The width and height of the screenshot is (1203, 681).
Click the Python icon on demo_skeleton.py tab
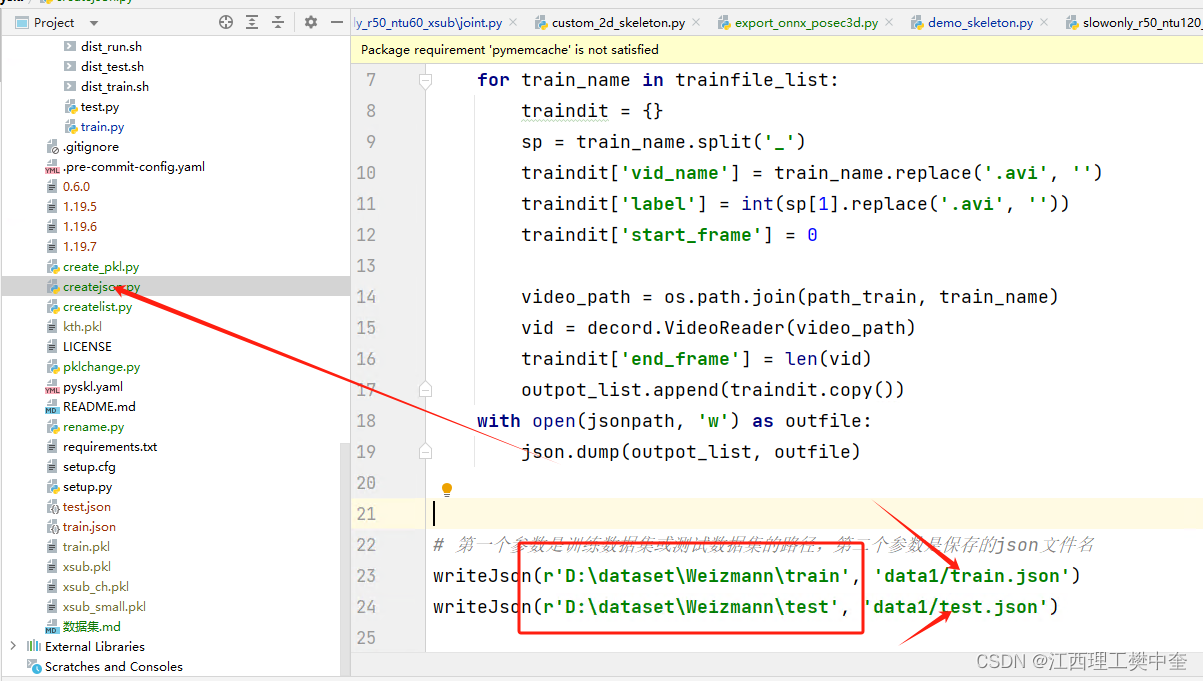click(917, 22)
